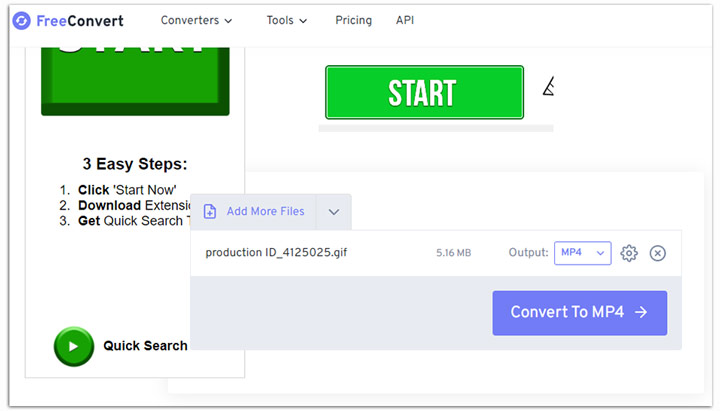The height and width of the screenshot is (411, 720).
Task: Click the Quick Search label
Action: [x=145, y=346]
